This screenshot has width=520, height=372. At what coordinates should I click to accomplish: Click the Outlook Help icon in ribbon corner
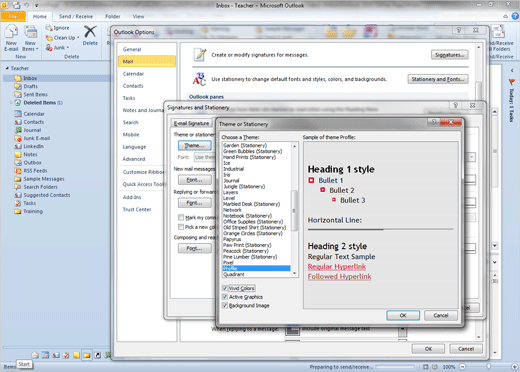[x=515, y=16]
